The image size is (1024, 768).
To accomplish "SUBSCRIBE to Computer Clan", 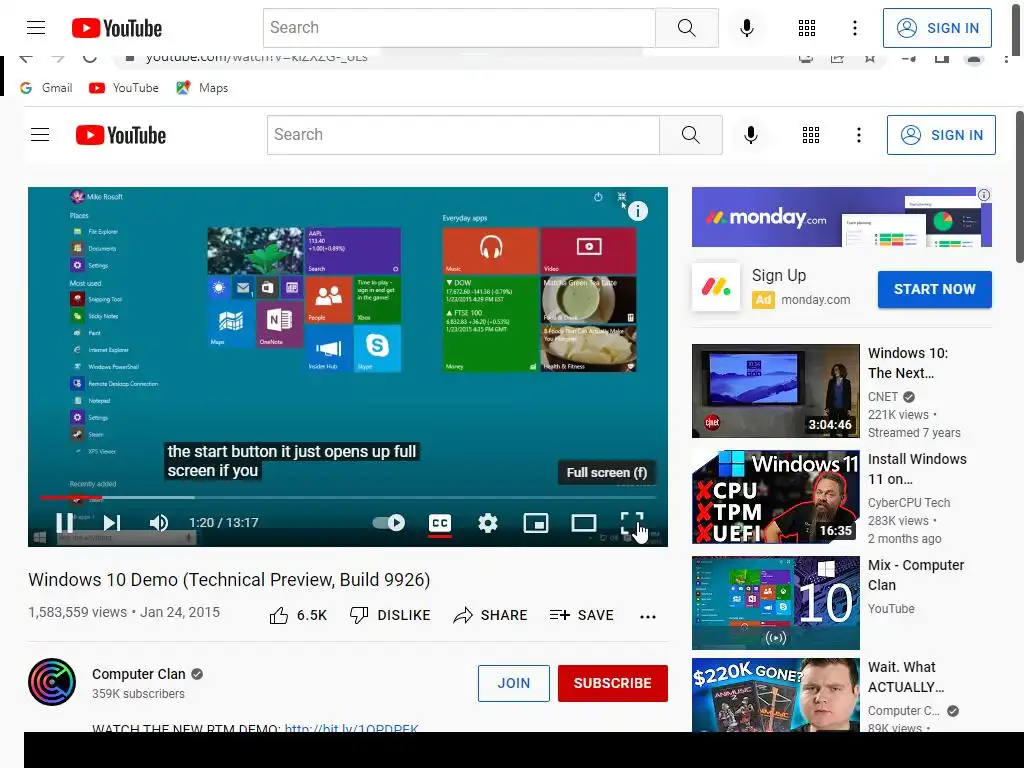I will (613, 683).
